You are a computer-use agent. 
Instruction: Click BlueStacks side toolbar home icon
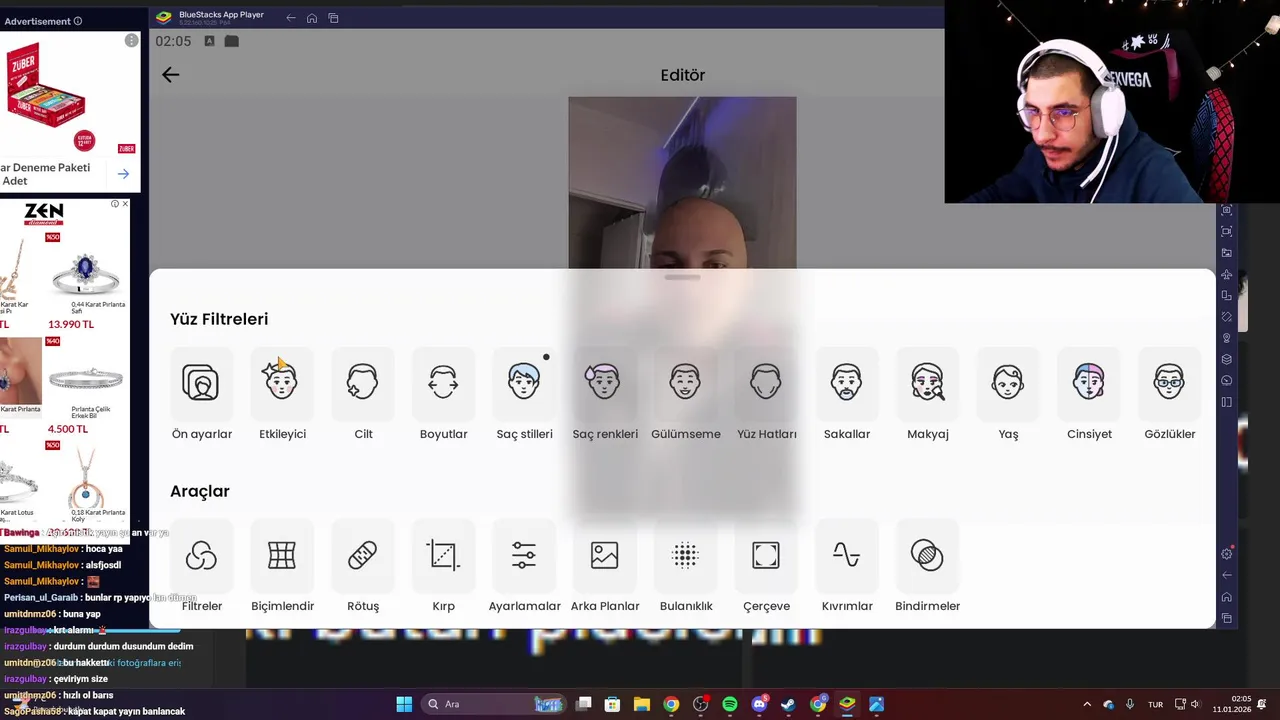coord(1227,597)
